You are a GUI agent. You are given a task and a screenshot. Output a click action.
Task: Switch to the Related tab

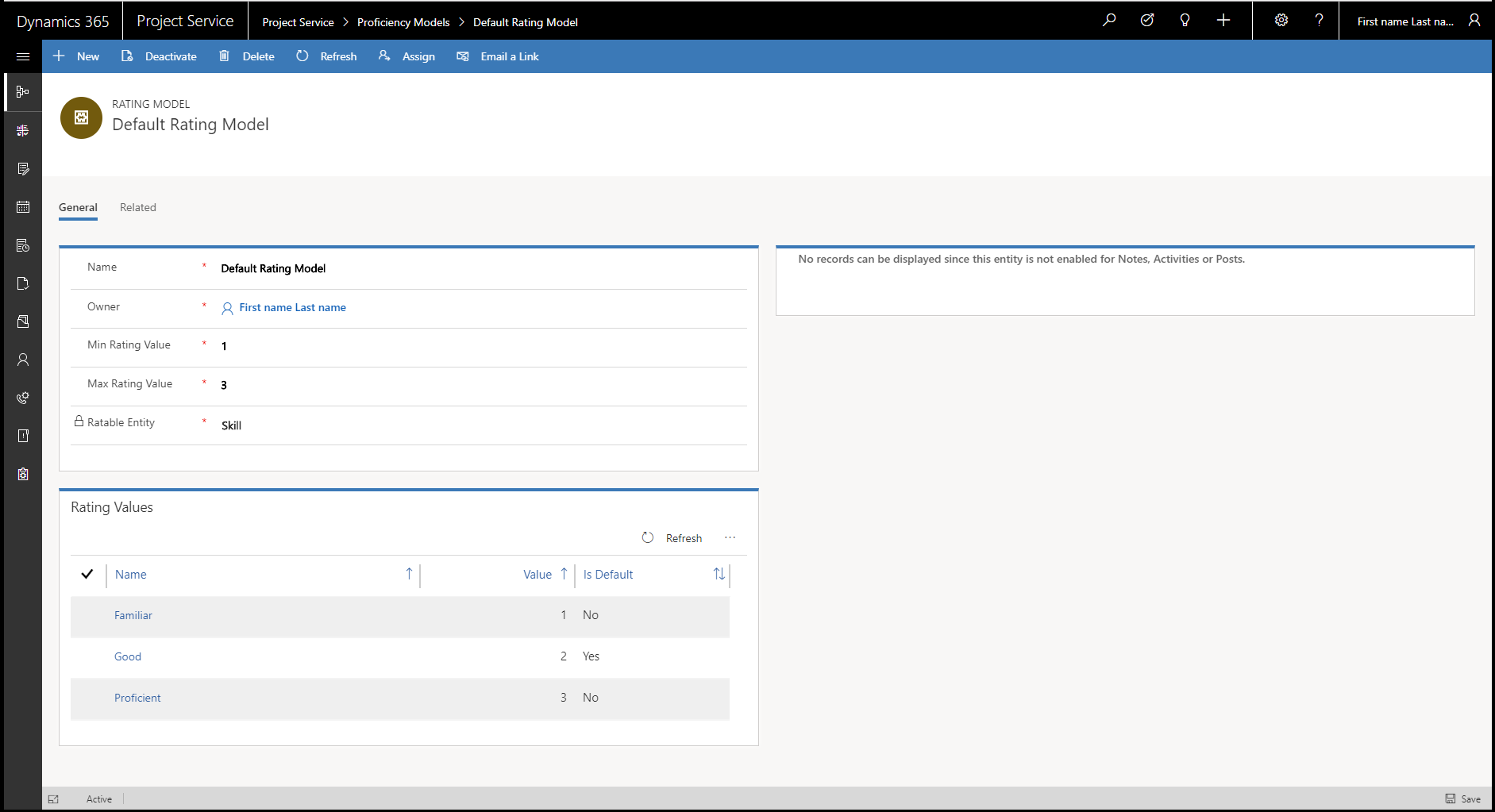coord(138,207)
